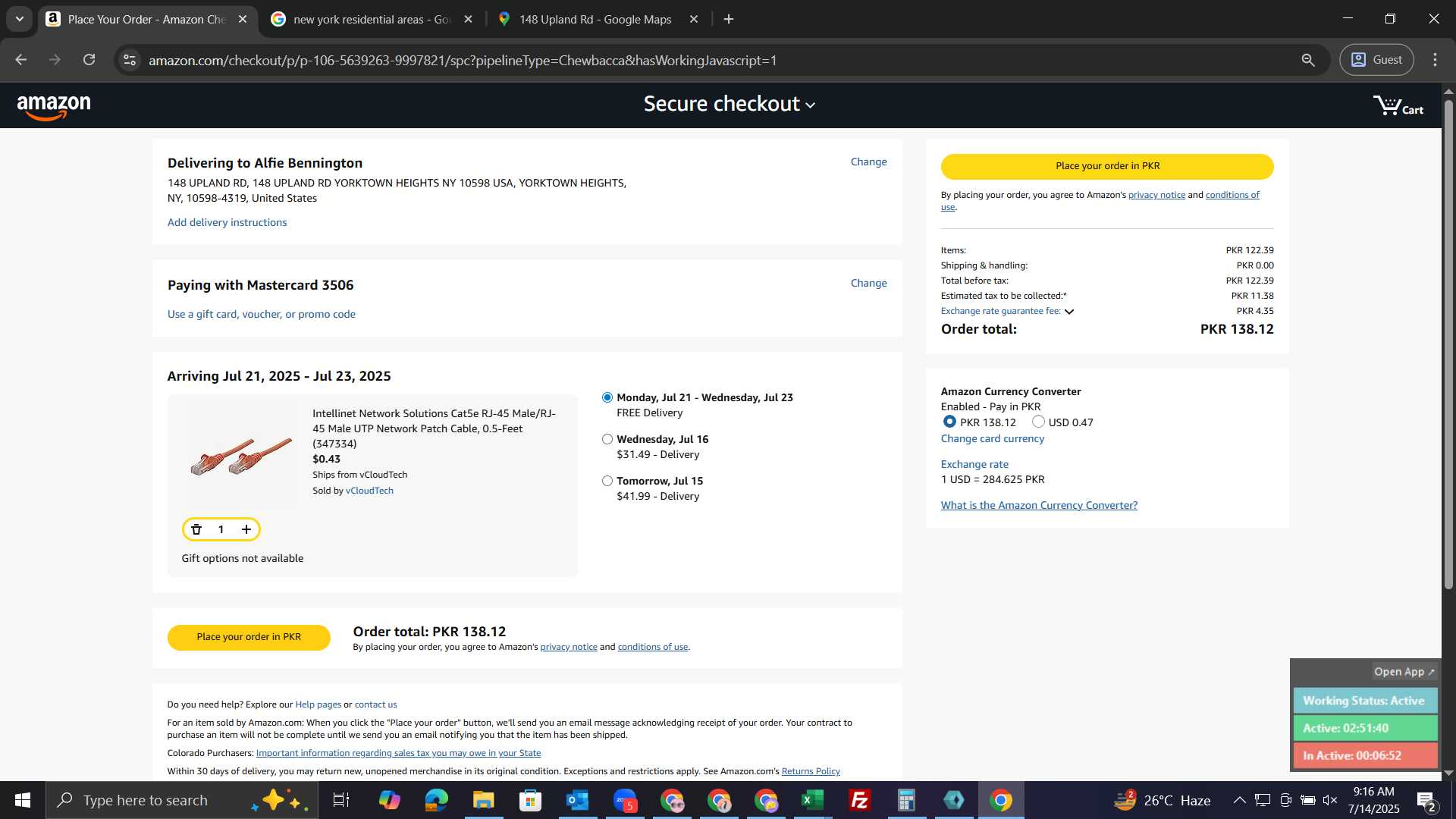Launch Microsoft Edge from taskbar
The image size is (1456, 819).
(x=436, y=800)
